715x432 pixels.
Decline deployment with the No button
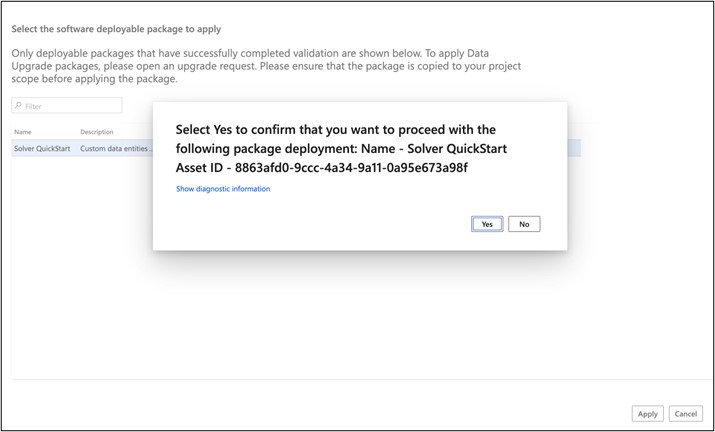pos(524,224)
